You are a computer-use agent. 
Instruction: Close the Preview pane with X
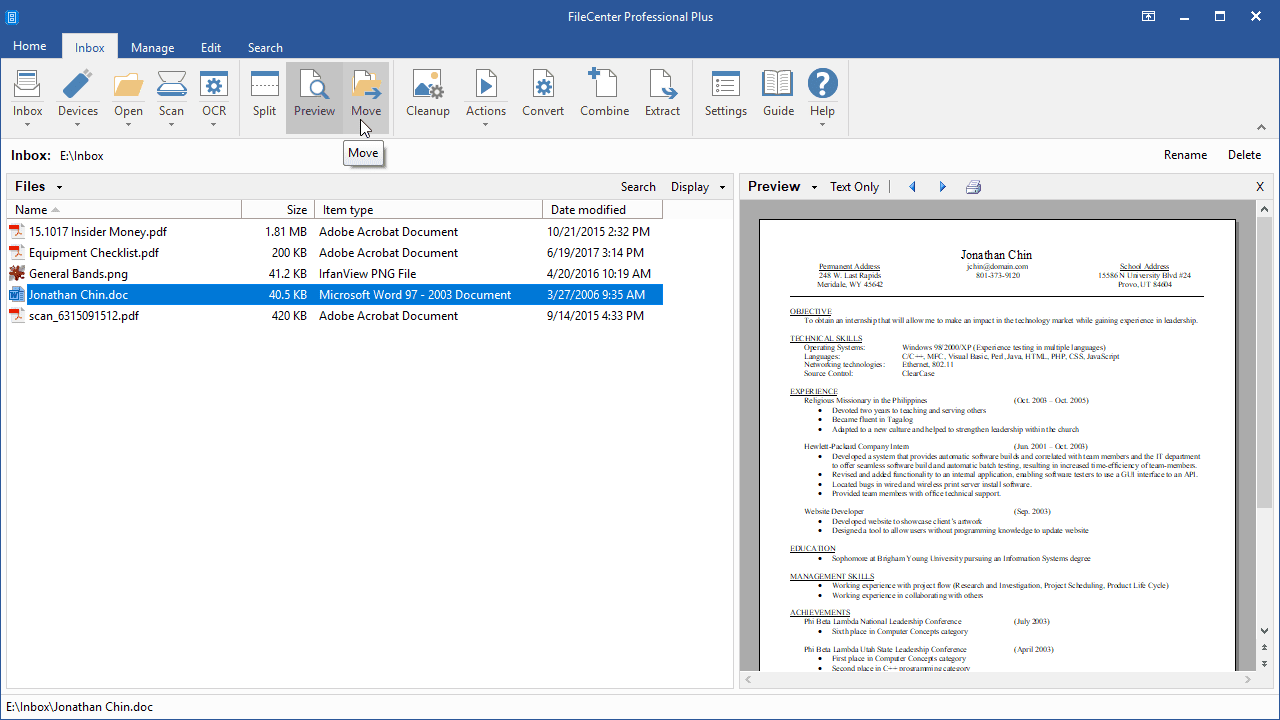tap(1260, 187)
